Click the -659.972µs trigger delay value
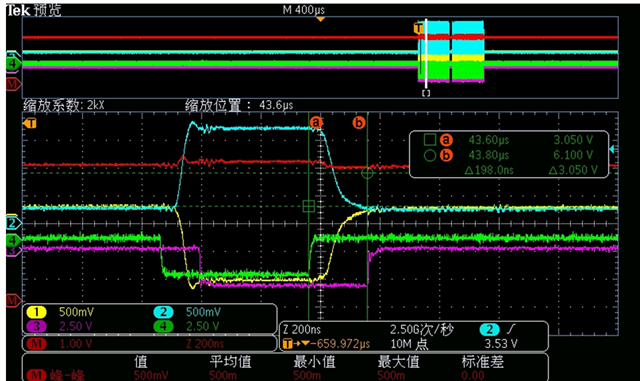Image resolution: width=640 pixels, height=381 pixels. pyautogui.click(x=340, y=344)
